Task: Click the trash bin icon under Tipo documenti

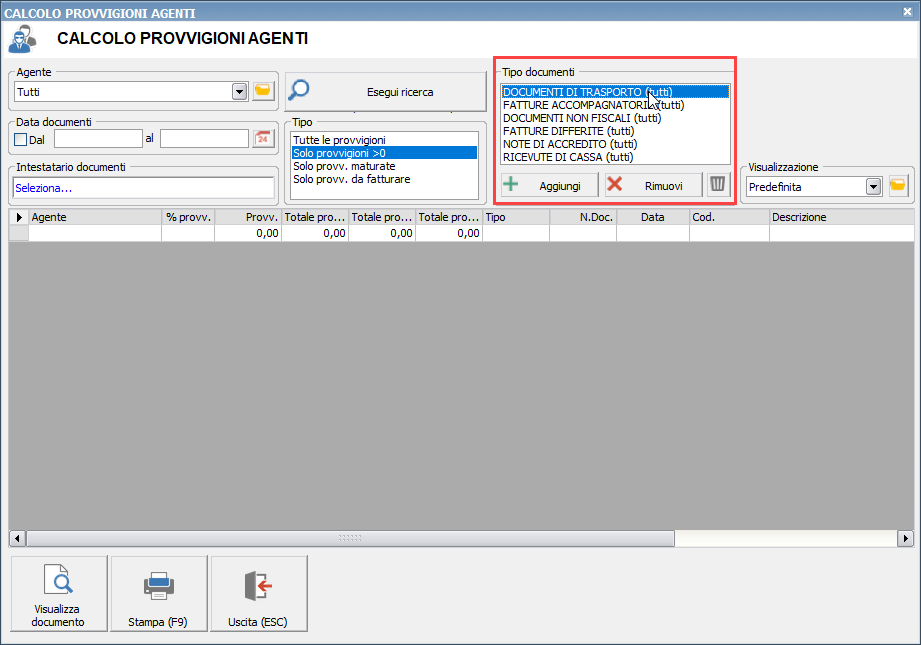Action: point(718,185)
